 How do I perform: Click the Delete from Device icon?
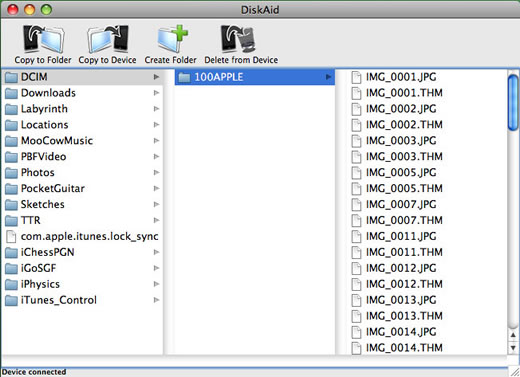point(238,39)
